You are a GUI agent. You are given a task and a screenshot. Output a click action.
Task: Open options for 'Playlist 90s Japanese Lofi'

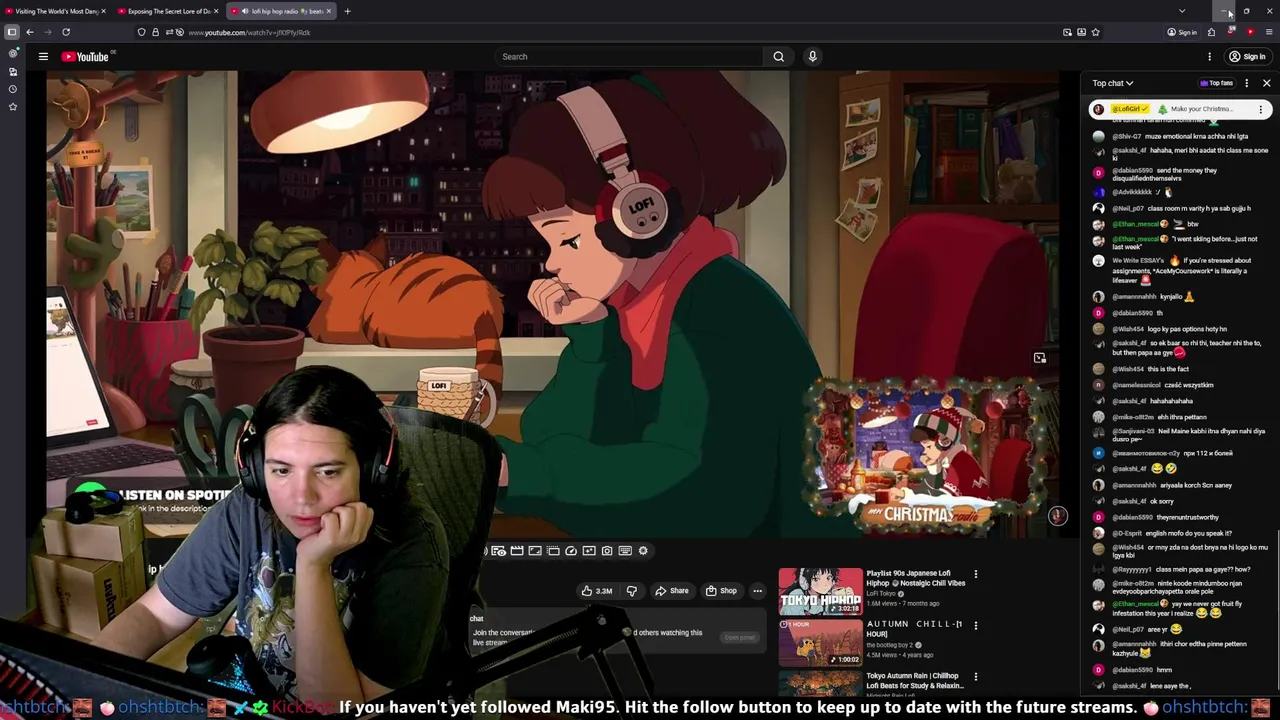point(975,574)
